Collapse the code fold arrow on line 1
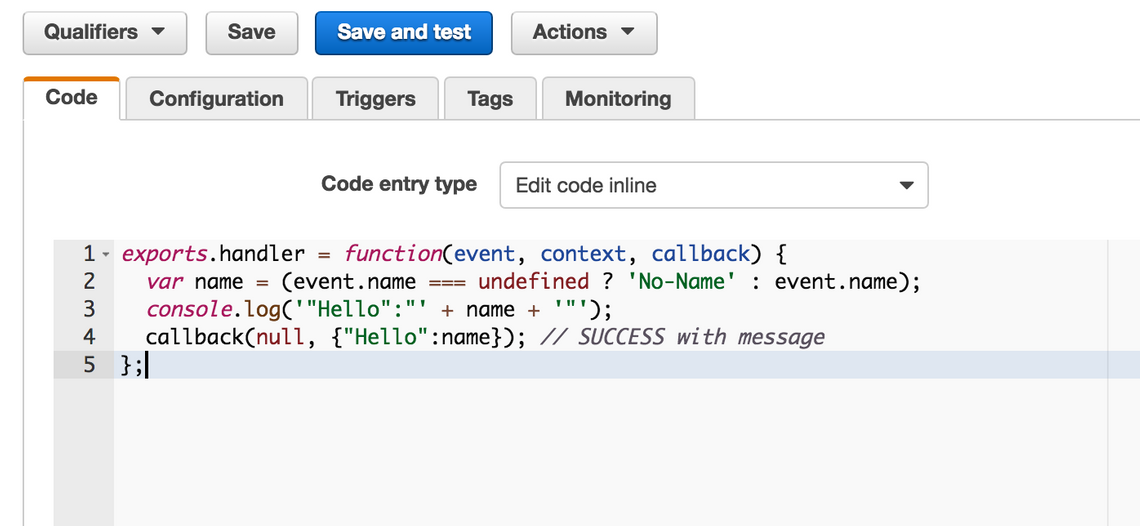This screenshot has width=1140, height=526. click(x=106, y=254)
